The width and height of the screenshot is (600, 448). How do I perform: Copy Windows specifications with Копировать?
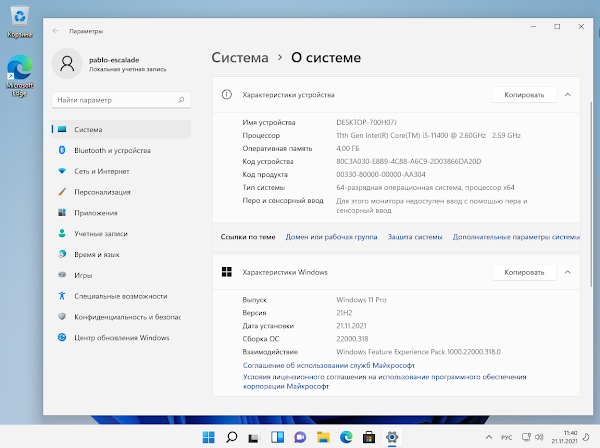tap(524, 272)
